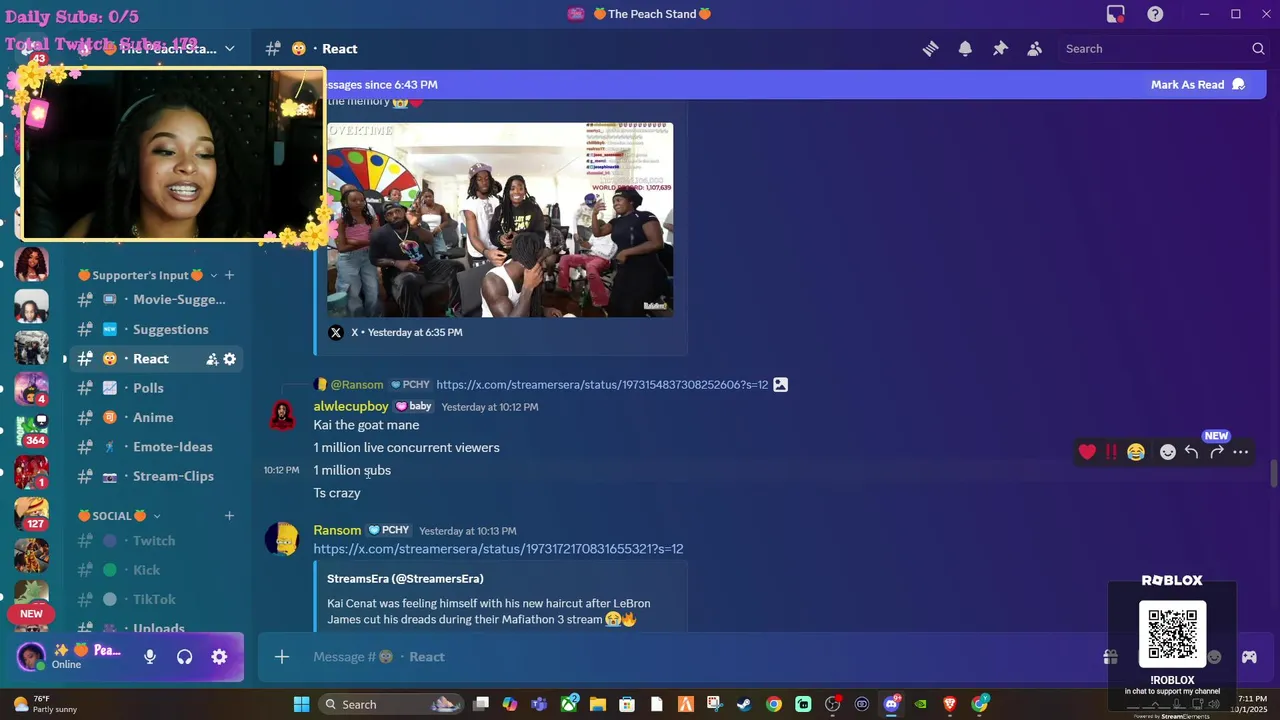Click the image icon next to reply link
Image resolution: width=1280 pixels, height=720 pixels.
(x=781, y=384)
